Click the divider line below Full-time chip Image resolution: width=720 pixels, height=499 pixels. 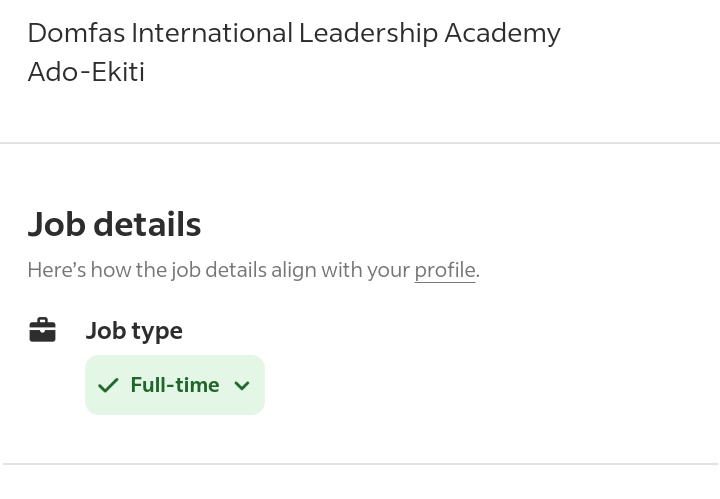[361, 464]
